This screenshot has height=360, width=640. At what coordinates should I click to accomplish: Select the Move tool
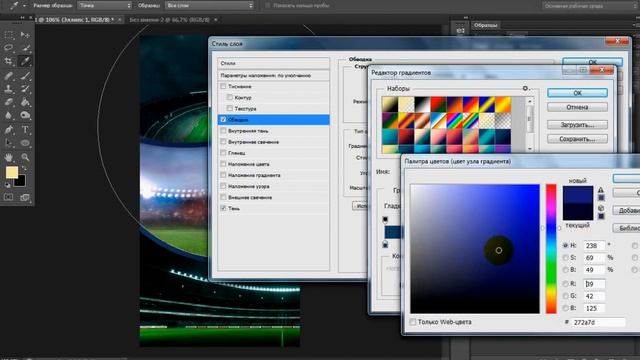coord(25,35)
